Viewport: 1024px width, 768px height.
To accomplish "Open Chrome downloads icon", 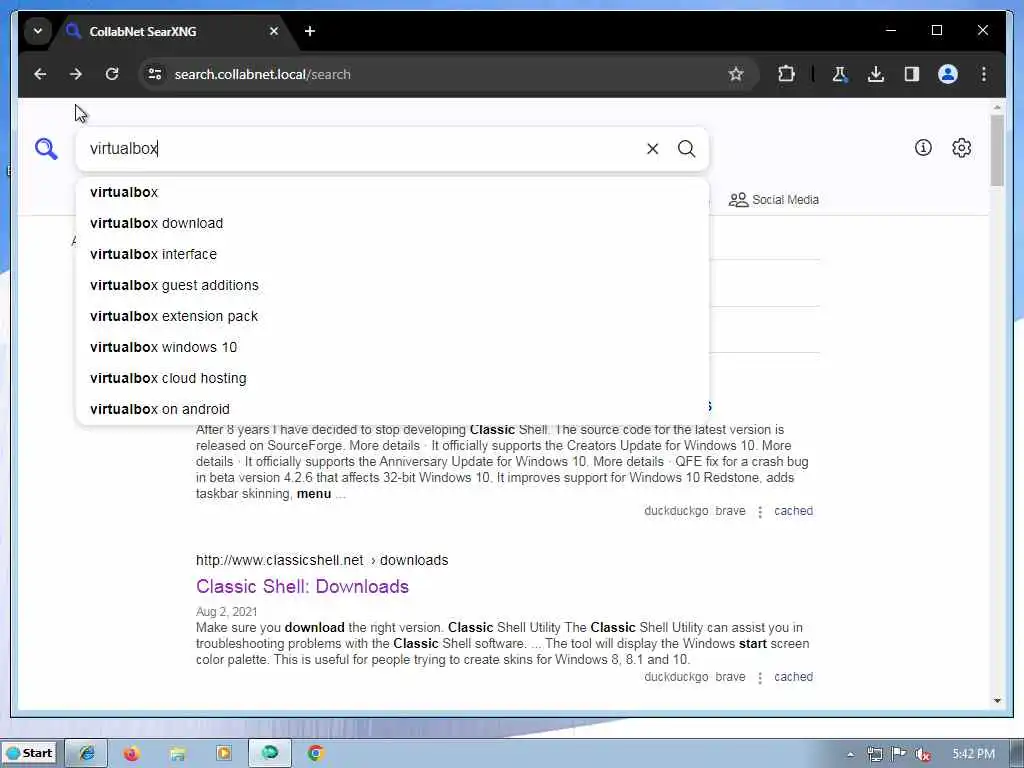I will pos(876,74).
